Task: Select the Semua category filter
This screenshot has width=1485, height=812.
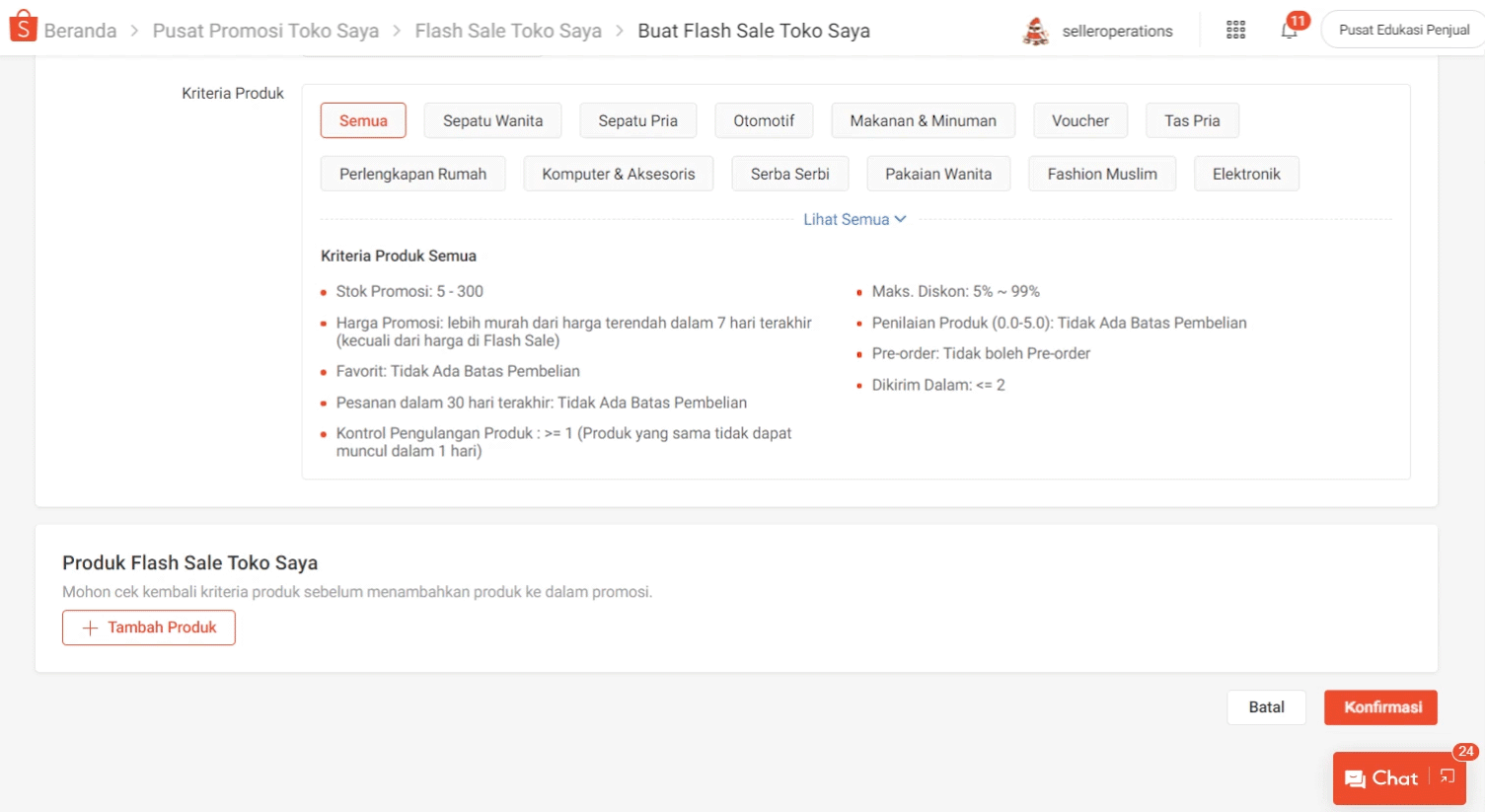Action: (363, 120)
